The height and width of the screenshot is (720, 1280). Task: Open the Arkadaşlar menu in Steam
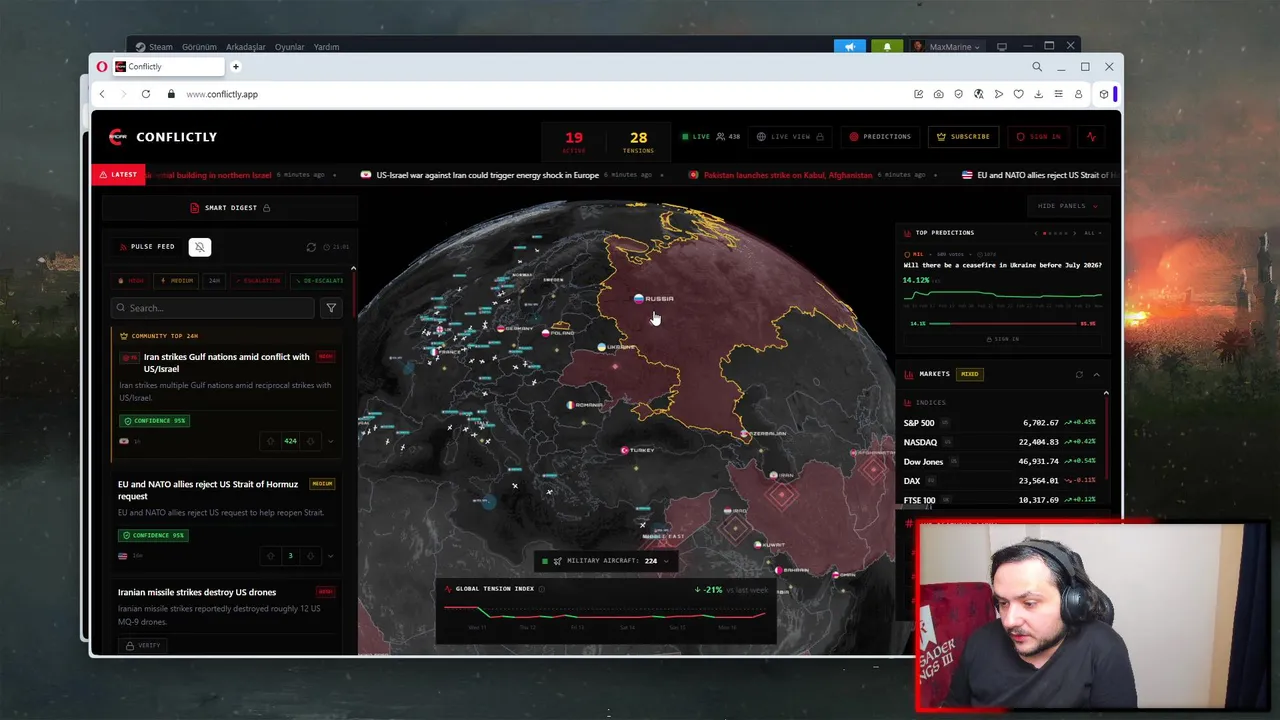[246, 47]
